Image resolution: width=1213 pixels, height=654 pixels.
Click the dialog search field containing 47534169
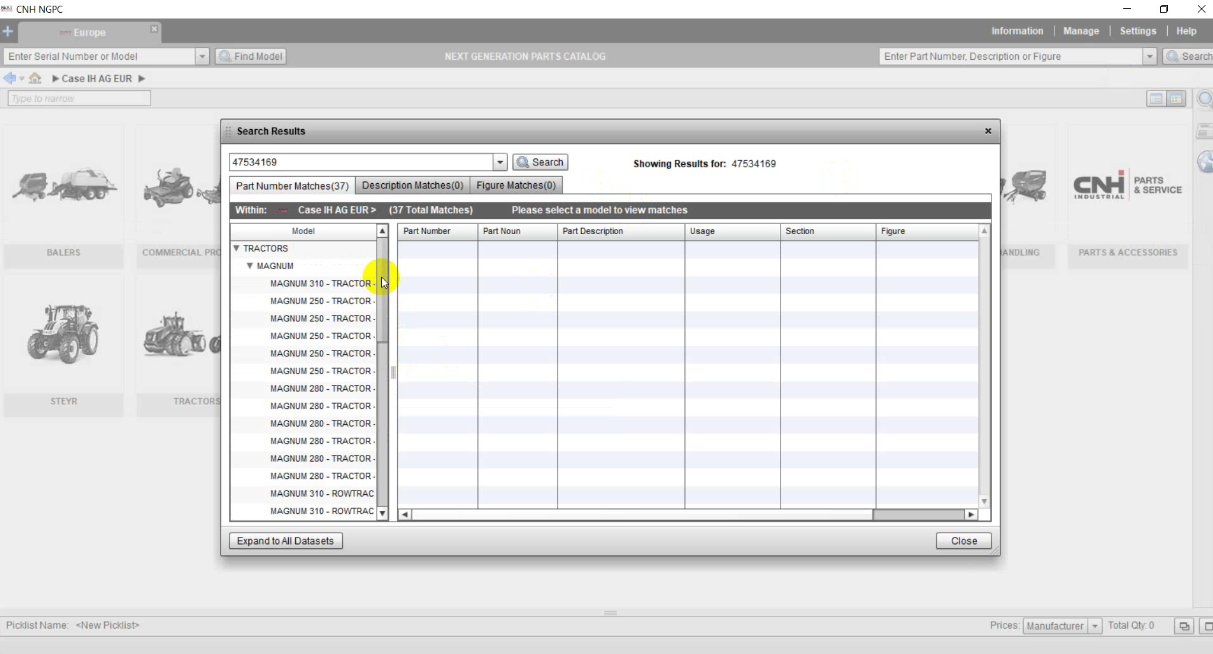tap(361, 162)
